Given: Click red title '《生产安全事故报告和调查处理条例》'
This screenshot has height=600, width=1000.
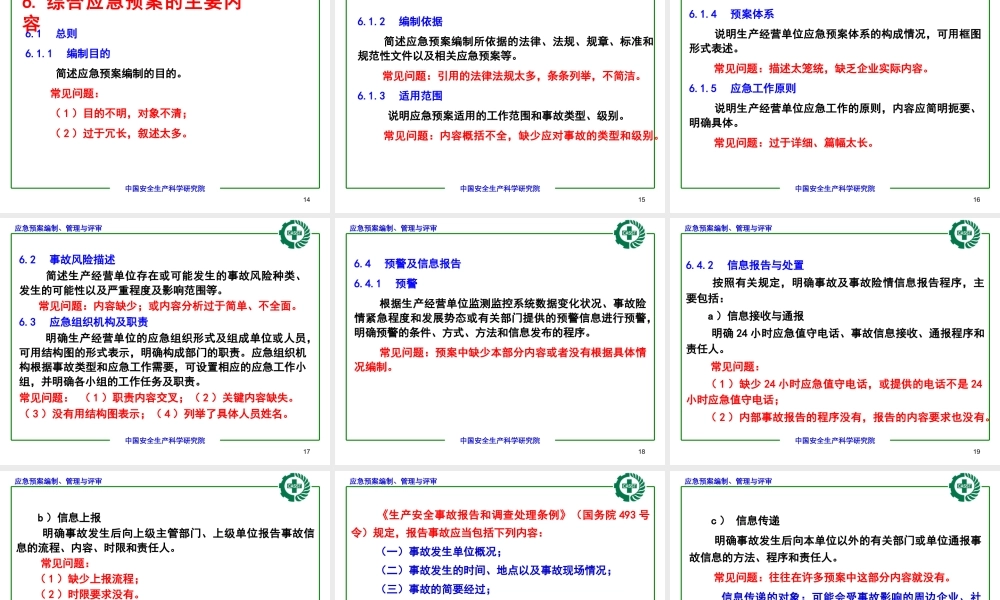Looking at the screenshot, I should coord(473,515).
